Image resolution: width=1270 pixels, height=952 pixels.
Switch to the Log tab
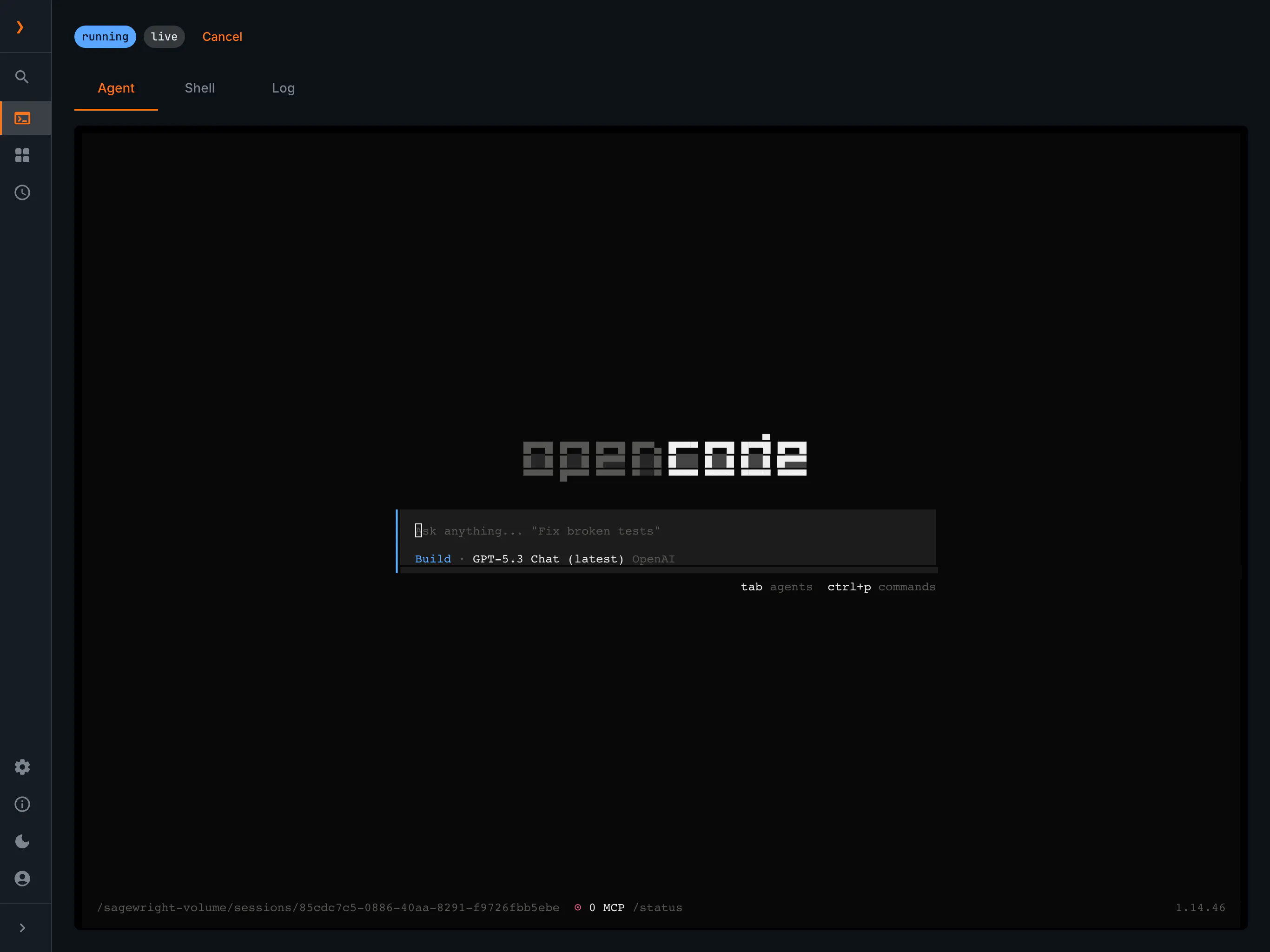click(283, 88)
